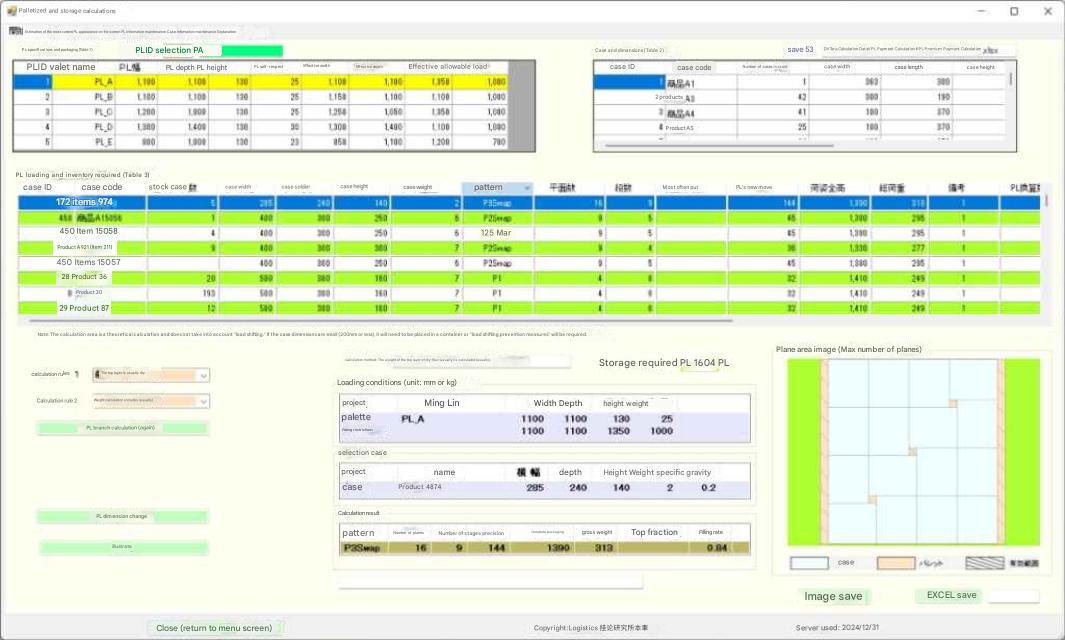Click the small menu strip icon below title bar
This screenshot has width=1065, height=640.
pos(15,31)
